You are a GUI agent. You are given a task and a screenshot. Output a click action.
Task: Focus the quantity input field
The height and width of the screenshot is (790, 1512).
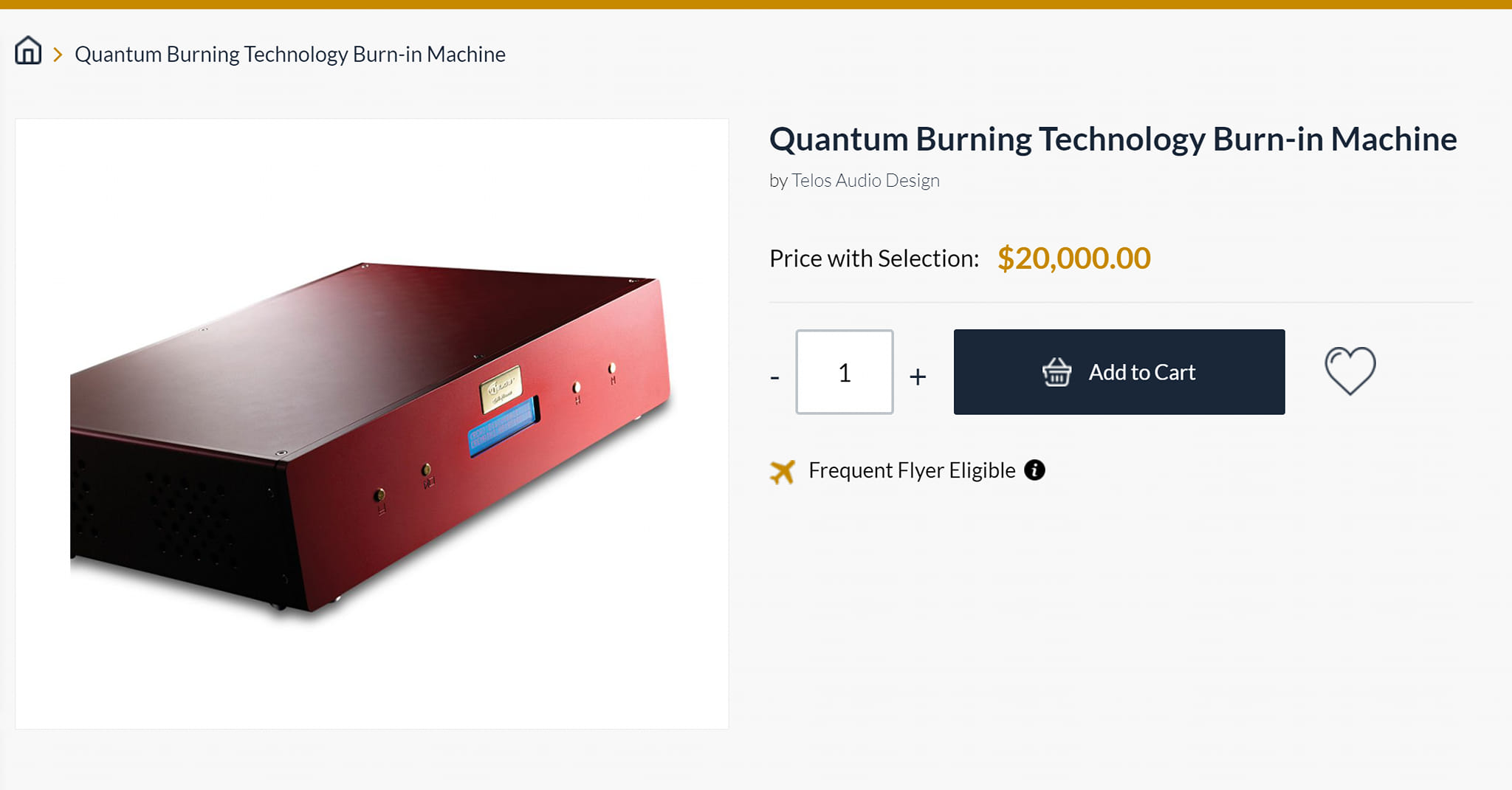pyautogui.click(x=845, y=372)
